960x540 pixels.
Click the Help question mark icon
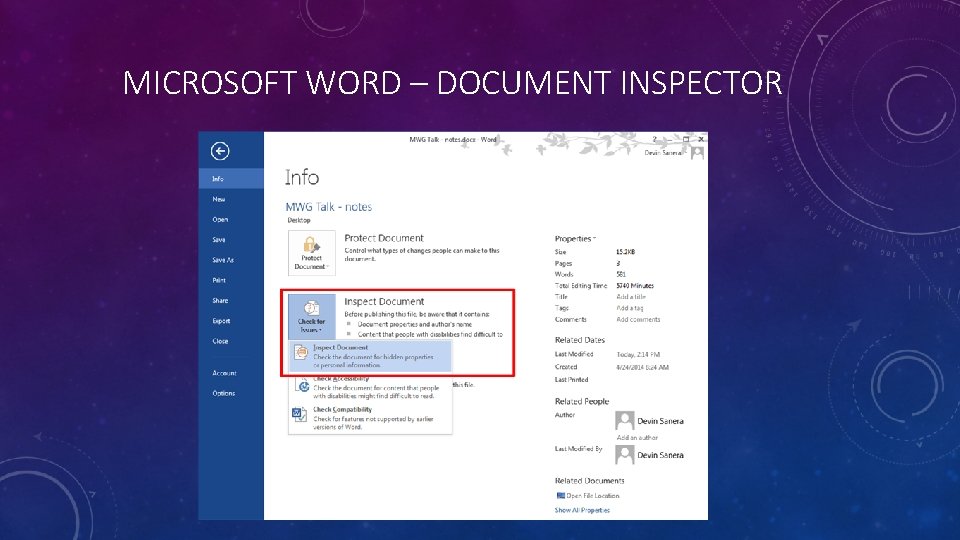pos(654,140)
